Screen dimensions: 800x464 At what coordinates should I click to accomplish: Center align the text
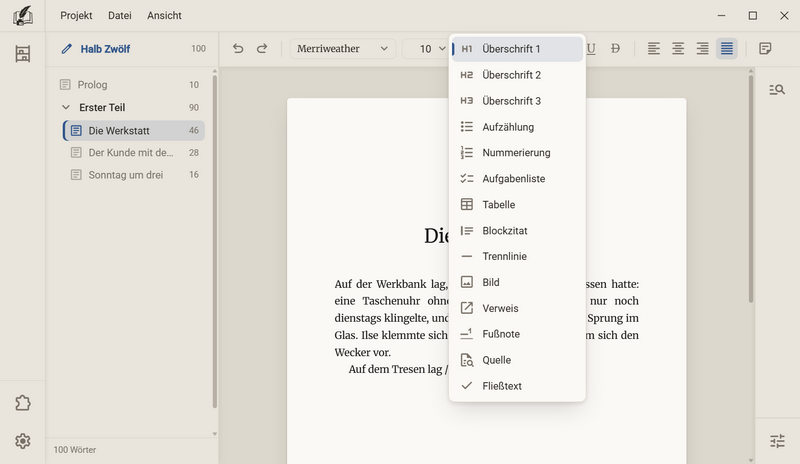(x=678, y=48)
